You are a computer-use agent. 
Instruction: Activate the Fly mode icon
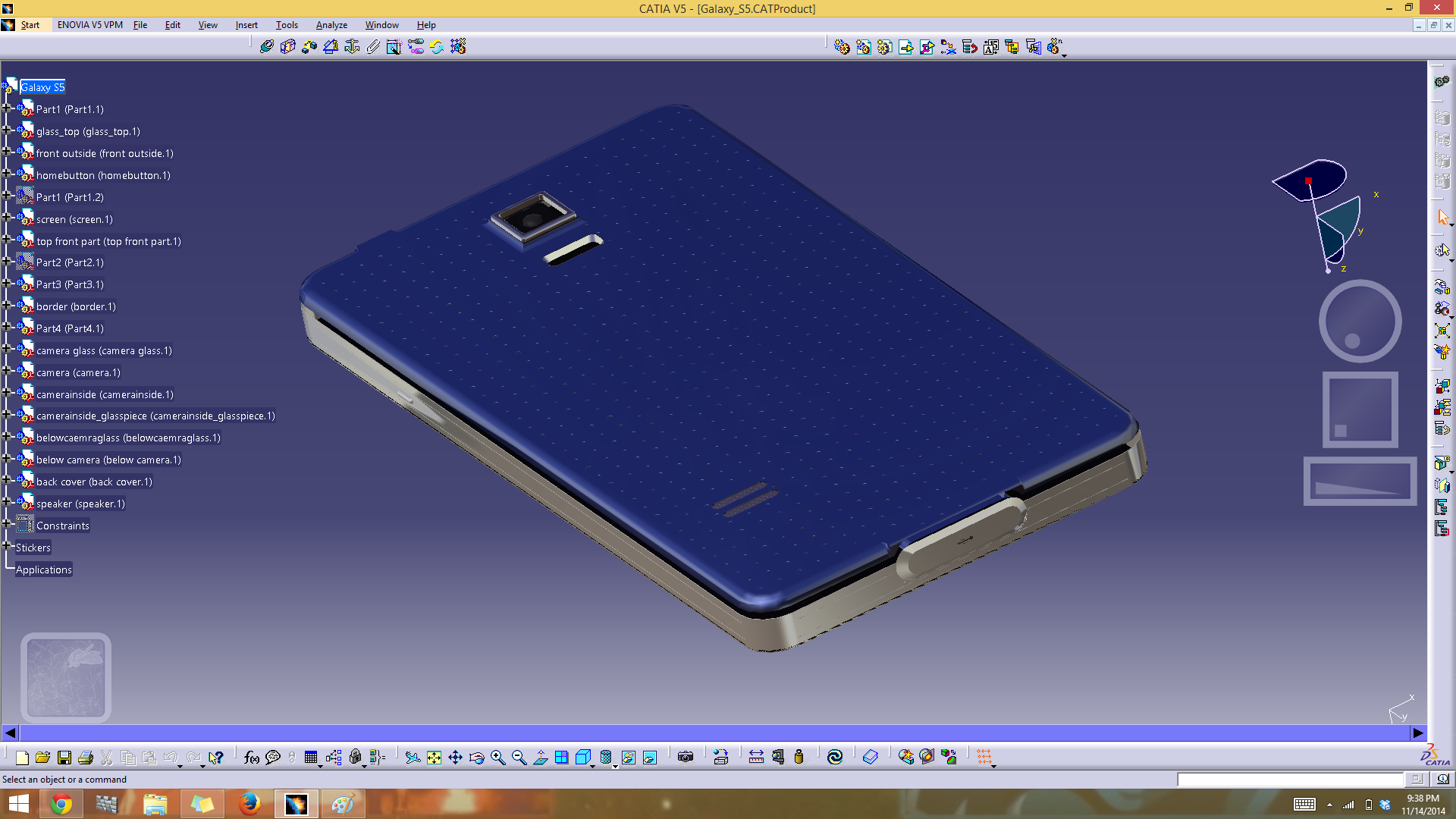point(413,757)
